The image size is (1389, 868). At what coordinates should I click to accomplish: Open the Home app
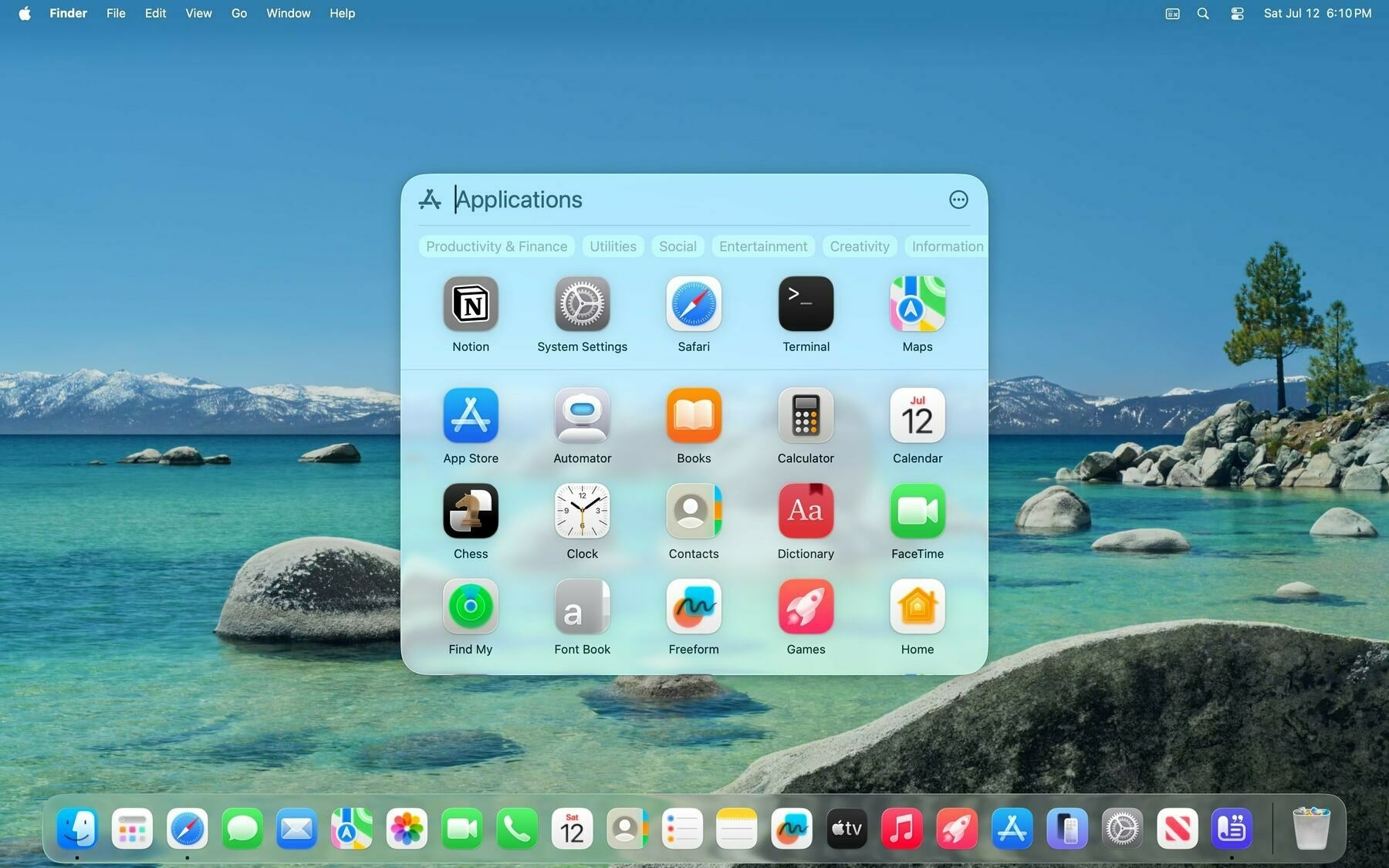pyautogui.click(x=918, y=606)
